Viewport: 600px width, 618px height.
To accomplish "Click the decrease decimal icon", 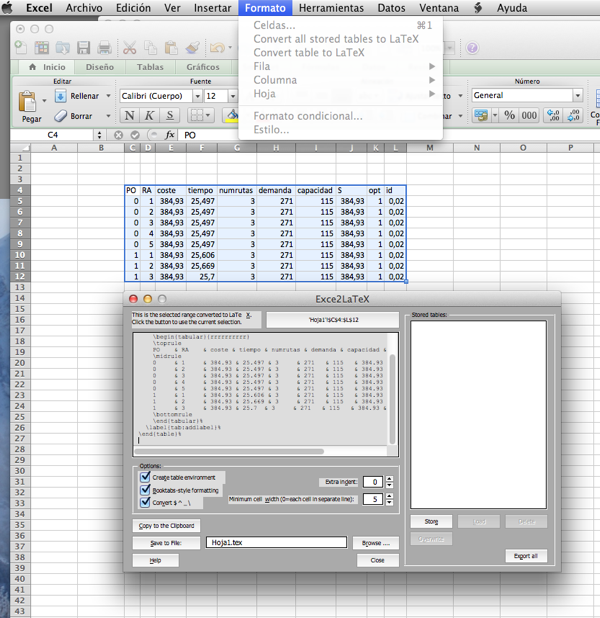I will (573, 115).
